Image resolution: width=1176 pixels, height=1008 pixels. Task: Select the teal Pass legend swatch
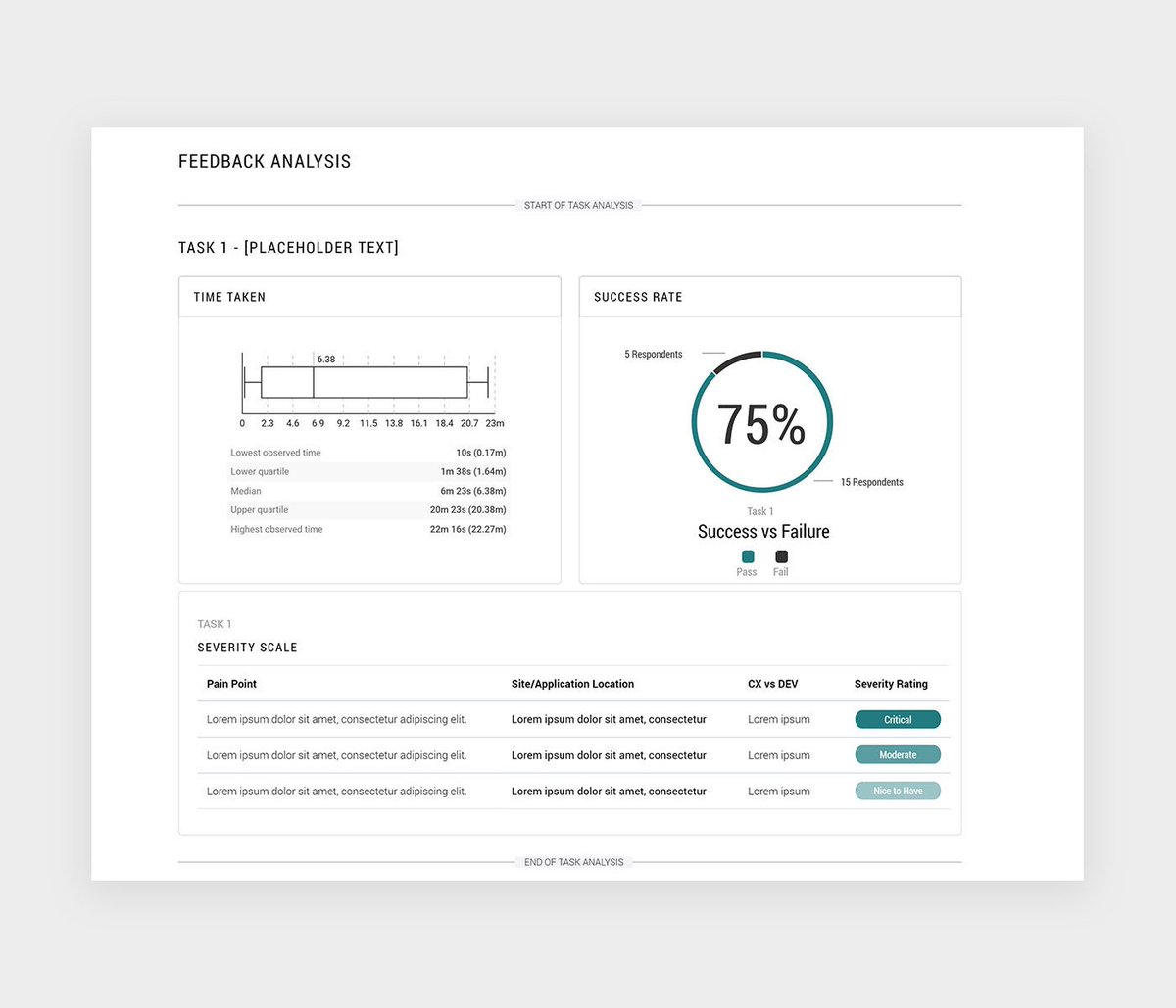coord(747,556)
